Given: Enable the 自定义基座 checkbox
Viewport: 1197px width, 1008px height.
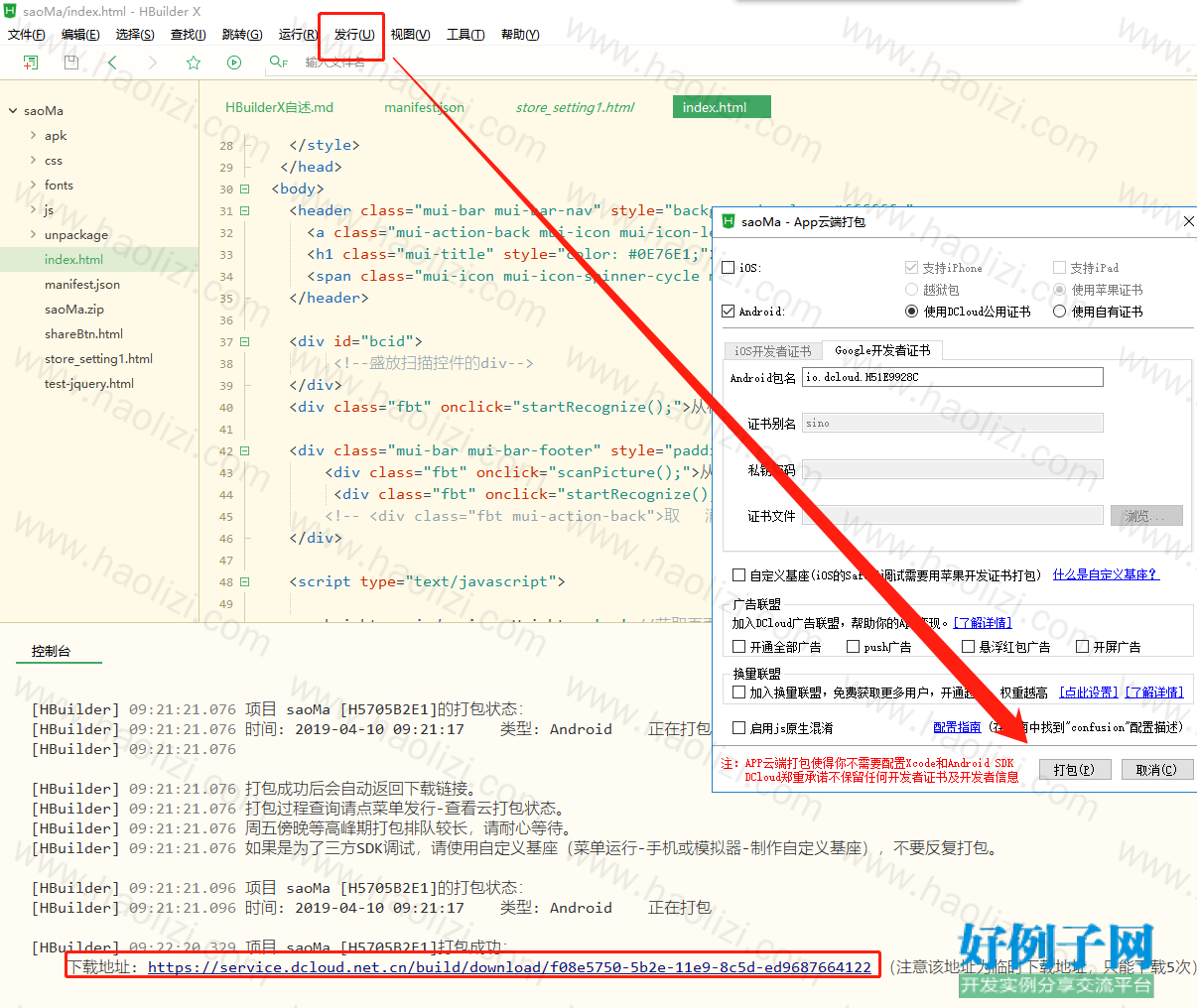Looking at the screenshot, I should 738,574.
